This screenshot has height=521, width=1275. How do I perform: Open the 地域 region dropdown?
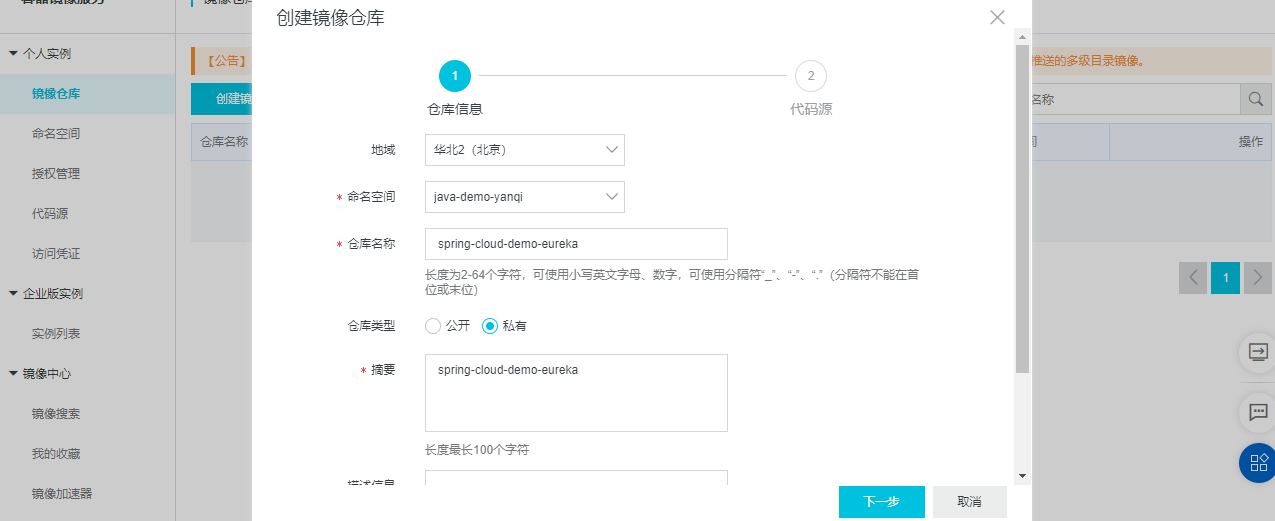coord(524,150)
